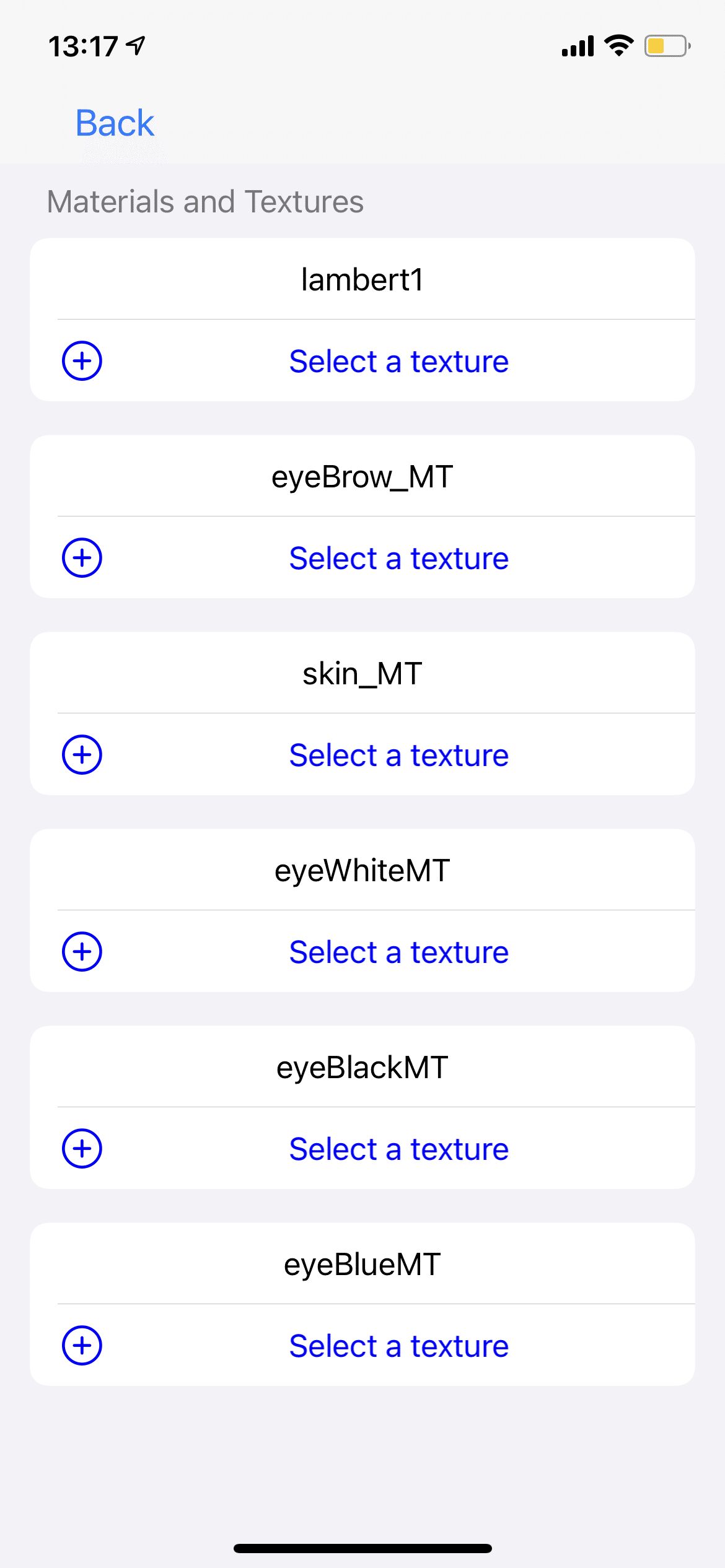Select a texture for eyeBlueMT
The height and width of the screenshot is (1568, 725).
398,1346
